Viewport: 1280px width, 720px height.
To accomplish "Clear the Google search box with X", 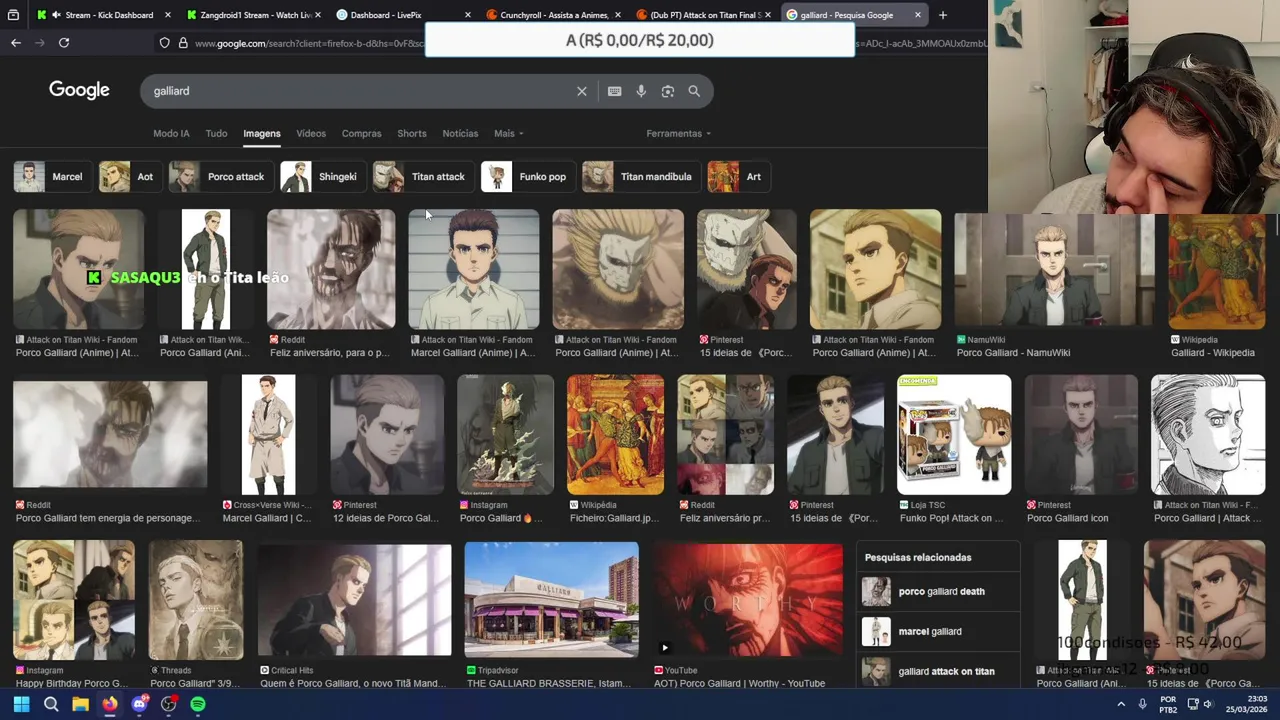I will [582, 91].
